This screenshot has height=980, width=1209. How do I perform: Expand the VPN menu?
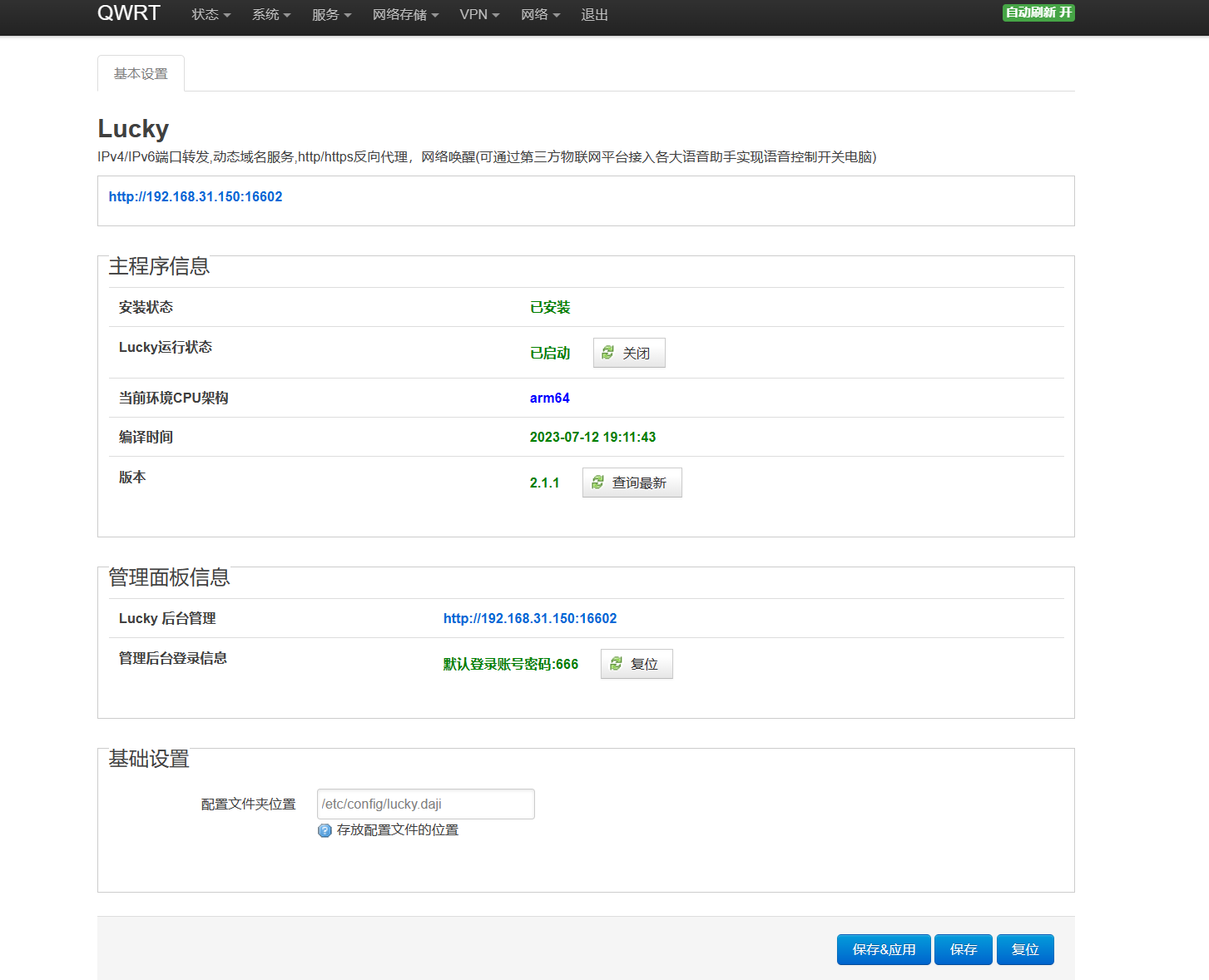(x=480, y=14)
